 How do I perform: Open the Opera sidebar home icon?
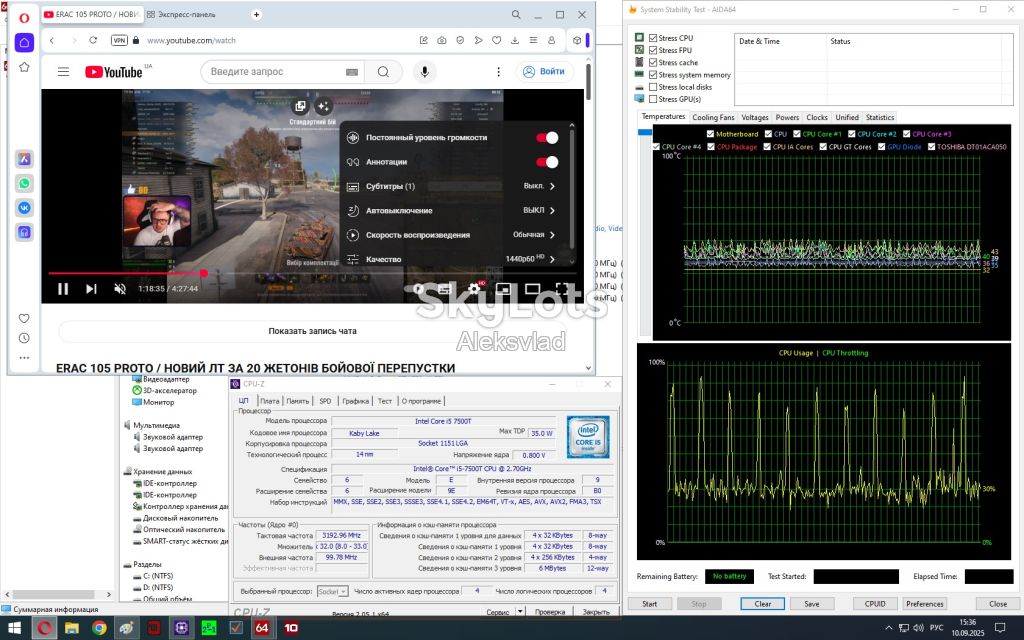point(24,42)
